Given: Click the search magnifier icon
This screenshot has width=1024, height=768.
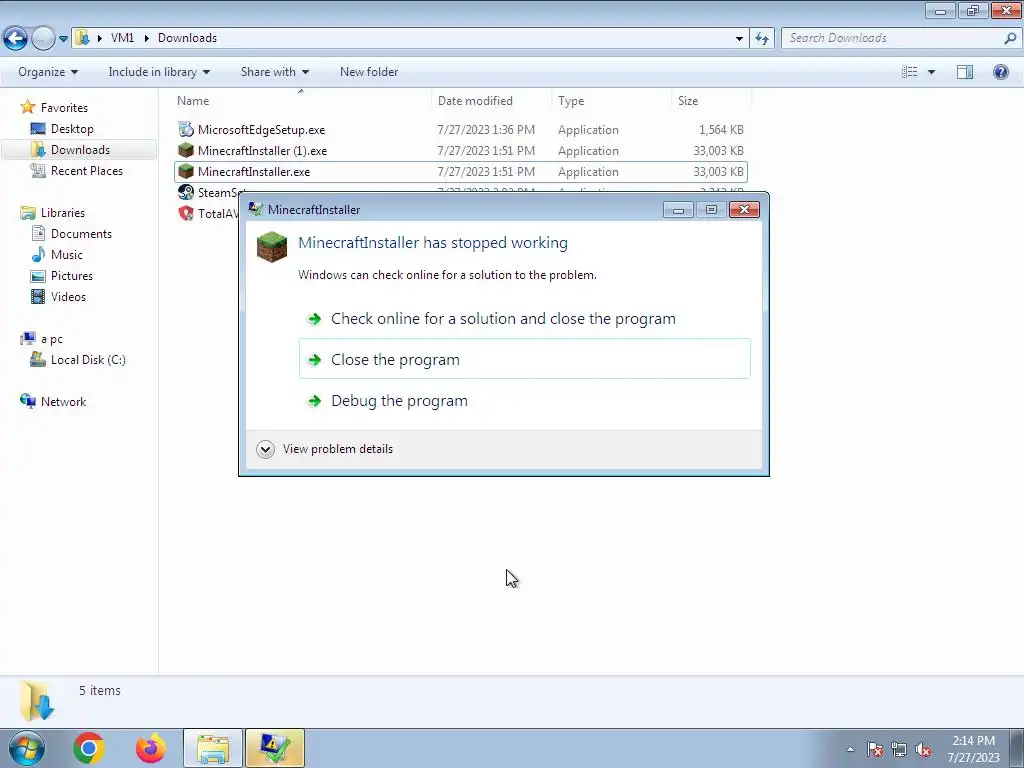Looking at the screenshot, I should pos(1010,38).
